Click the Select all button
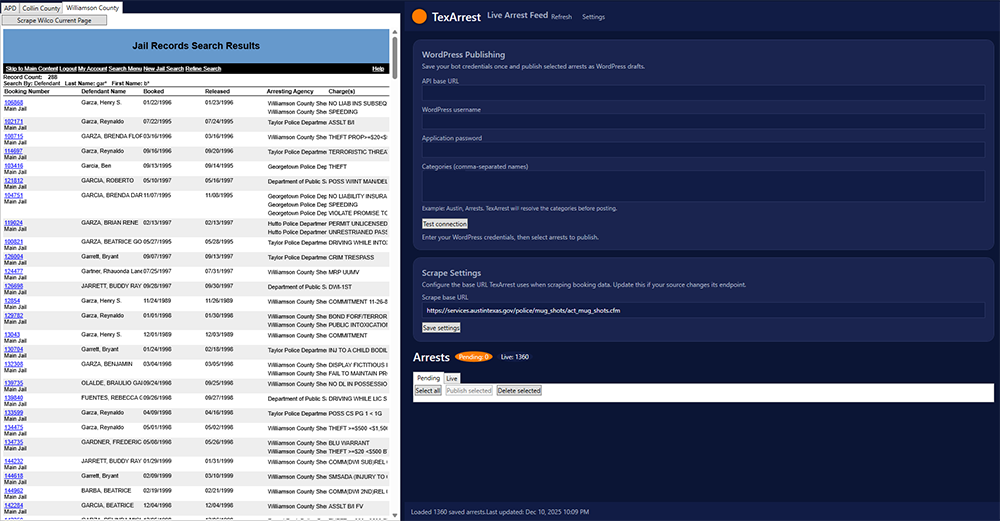This screenshot has width=1000, height=521. coord(428,391)
